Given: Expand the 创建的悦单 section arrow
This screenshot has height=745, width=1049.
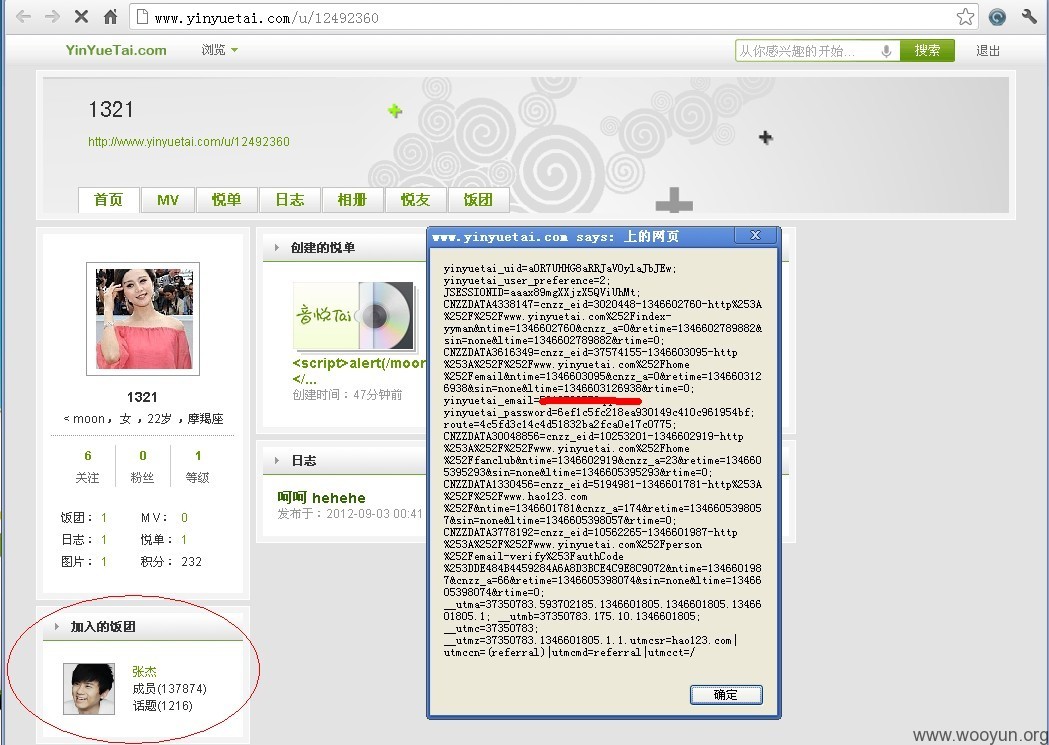Looking at the screenshot, I should (277, 247).
